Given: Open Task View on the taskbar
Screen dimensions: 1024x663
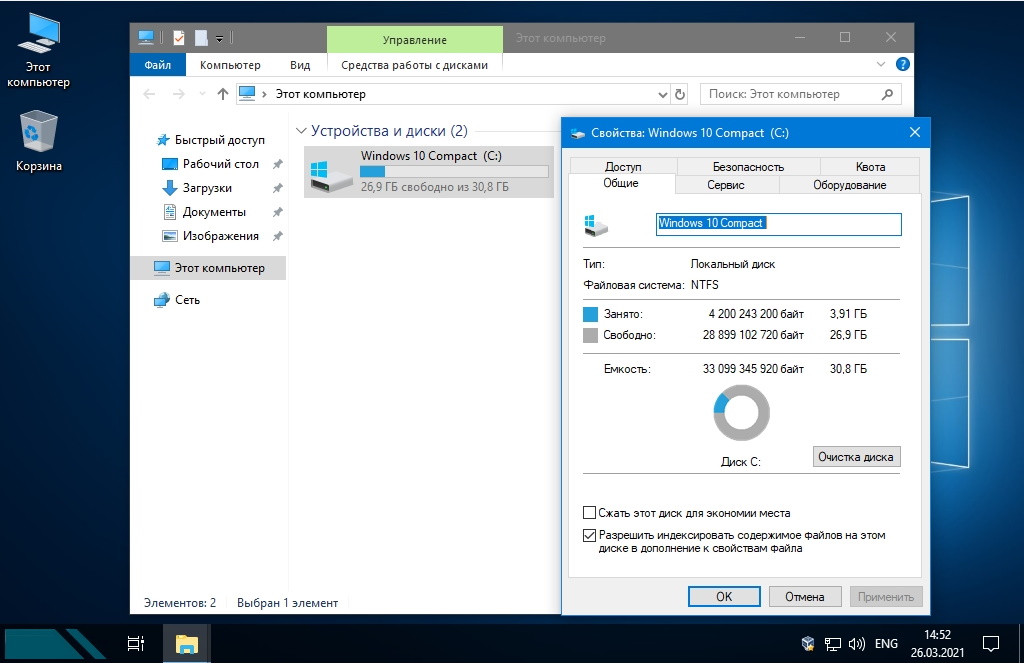Looking at the screenshot, I should click(x=136, y=643).
